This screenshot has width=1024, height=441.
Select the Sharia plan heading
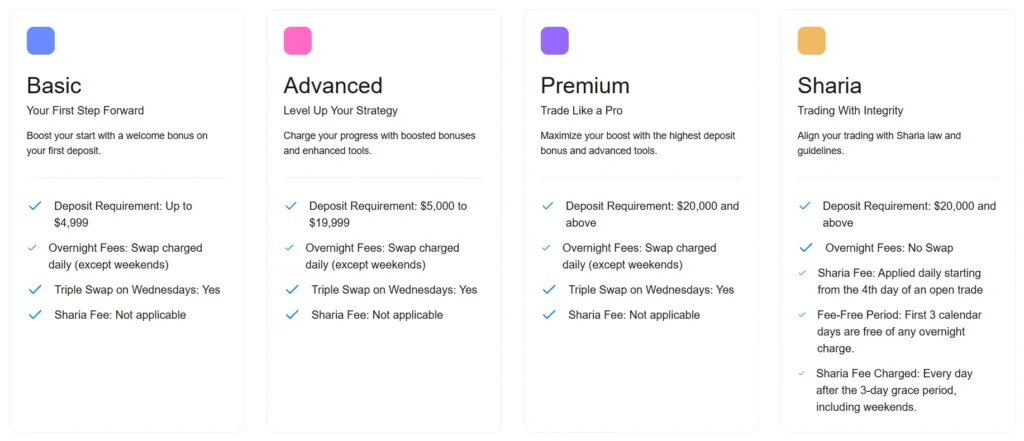pos(830,85)
